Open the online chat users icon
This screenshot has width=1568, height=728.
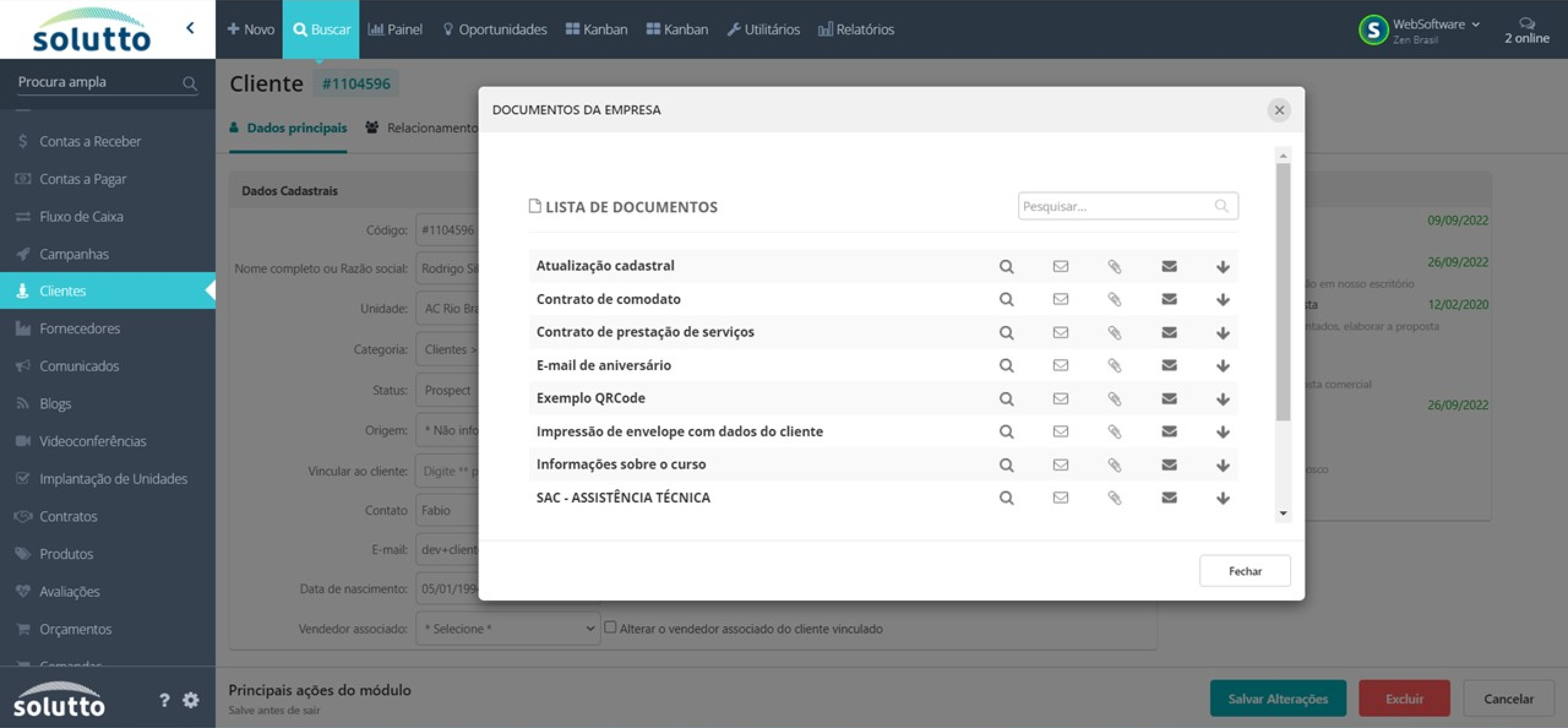(x=1527, y=24)
